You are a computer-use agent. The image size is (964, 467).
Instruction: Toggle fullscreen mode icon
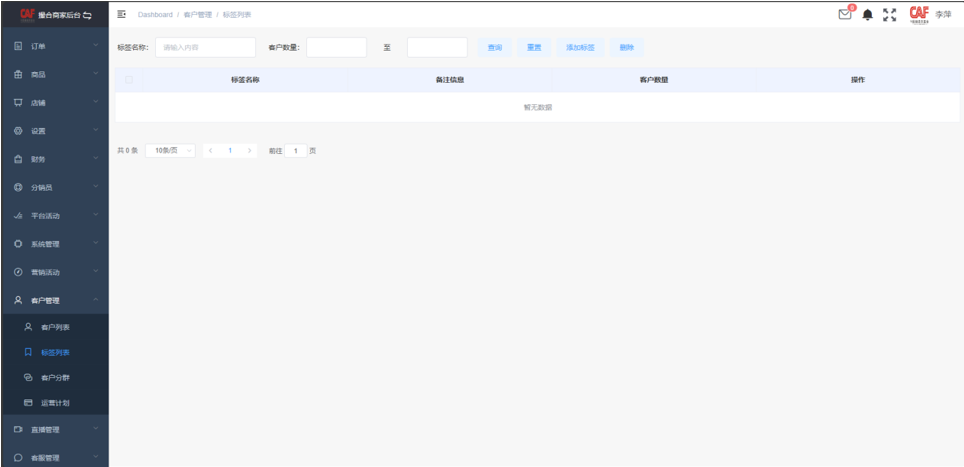[890, 15]
